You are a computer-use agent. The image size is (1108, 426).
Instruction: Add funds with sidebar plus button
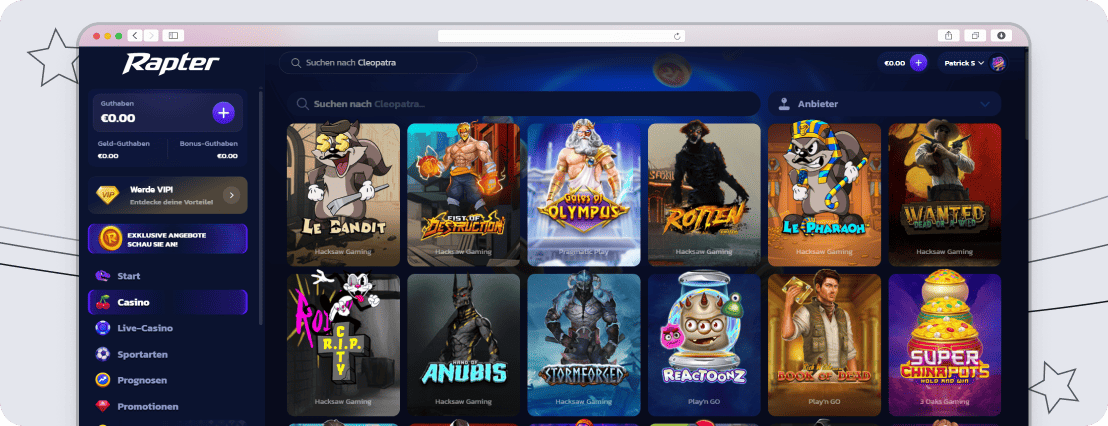(223, 113)
